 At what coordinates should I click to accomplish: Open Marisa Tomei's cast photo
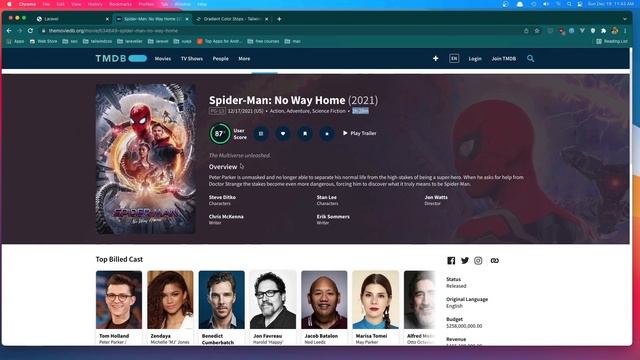[376, 300]
